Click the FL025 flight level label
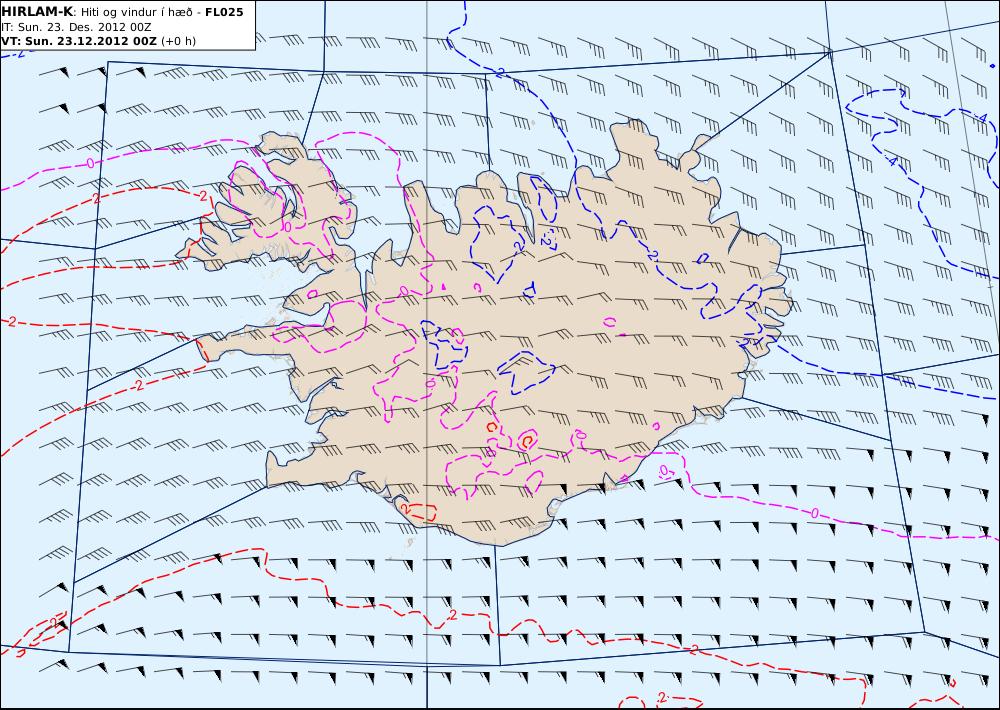 (224, 12)
